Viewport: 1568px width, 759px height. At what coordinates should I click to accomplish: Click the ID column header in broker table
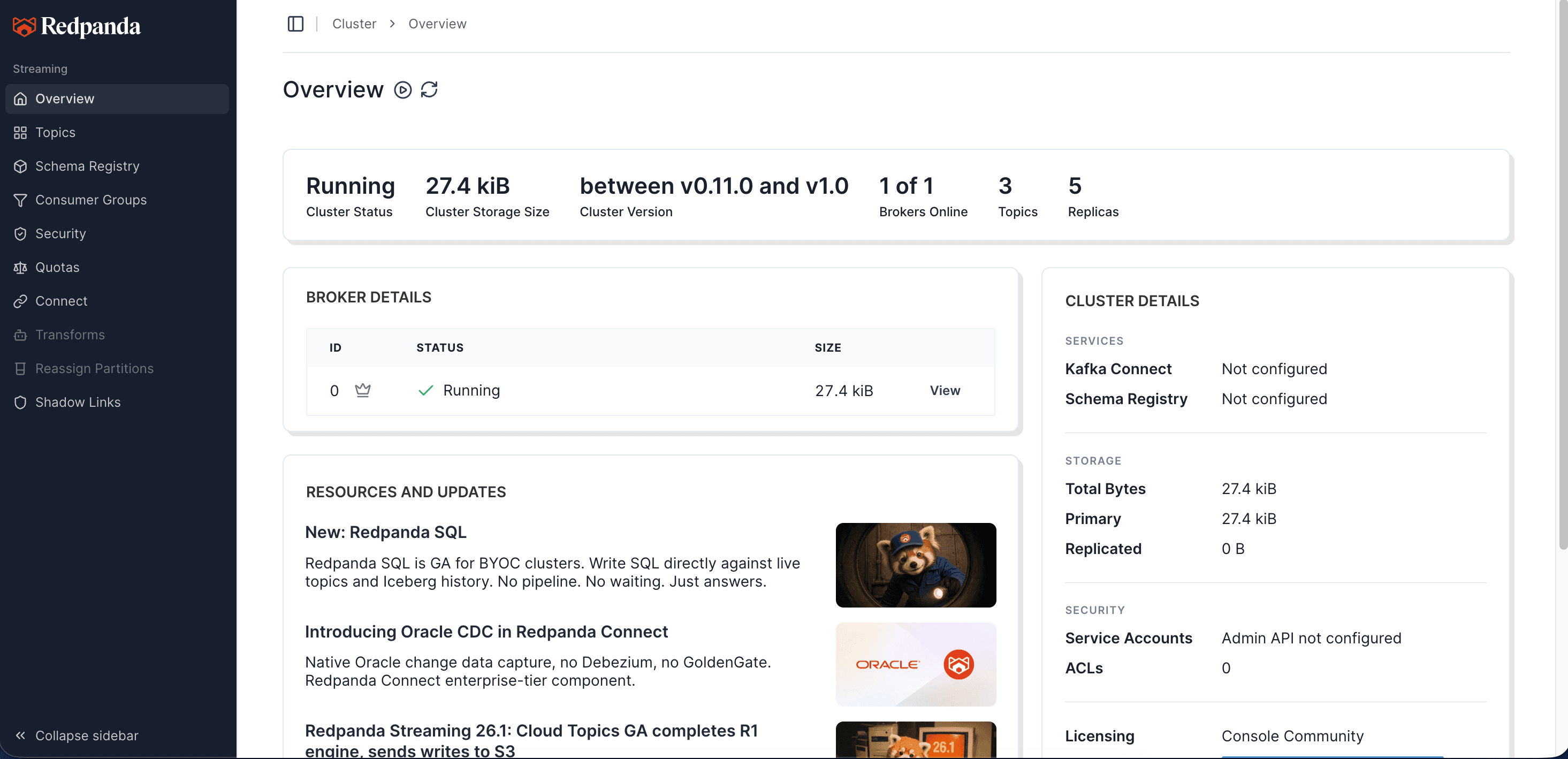coord(336,347)
